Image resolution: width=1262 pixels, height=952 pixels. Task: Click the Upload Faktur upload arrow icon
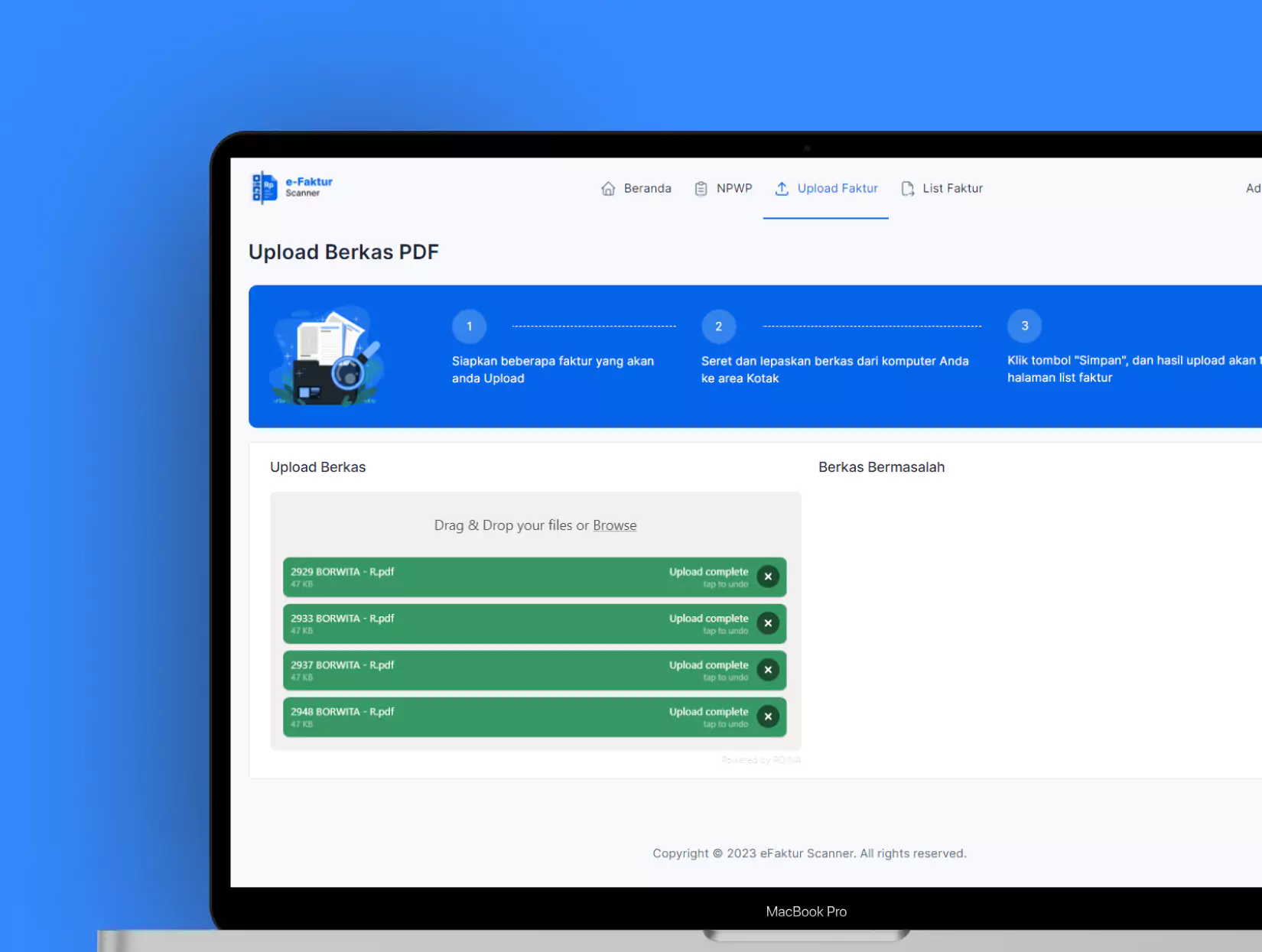pyautogui.click(x=782, y=189)
